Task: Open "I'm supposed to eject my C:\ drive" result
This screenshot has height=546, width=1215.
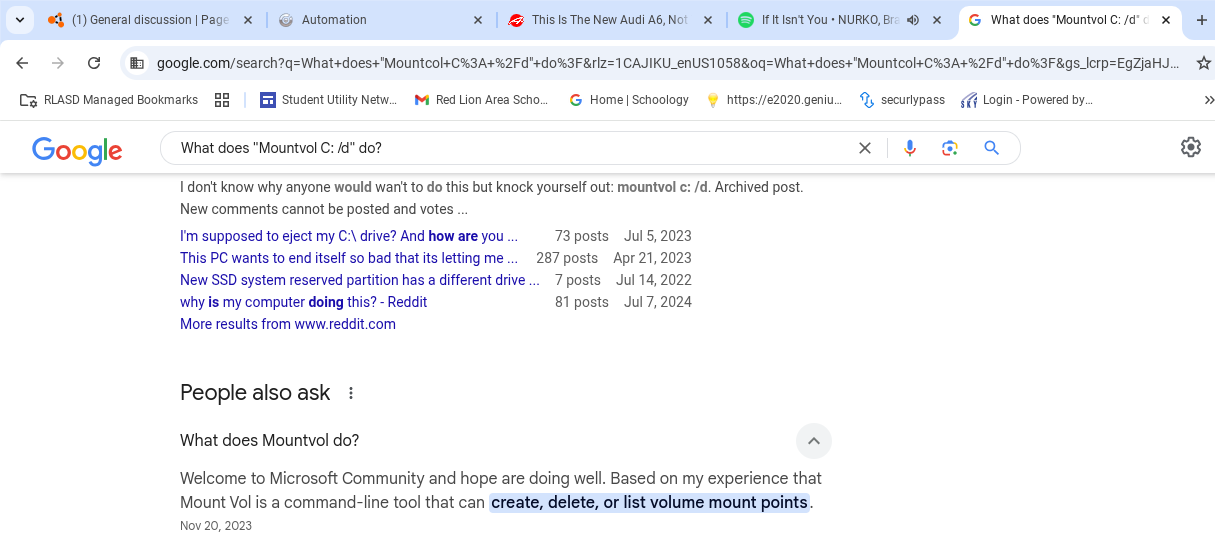Action: (x=349, y=236)
